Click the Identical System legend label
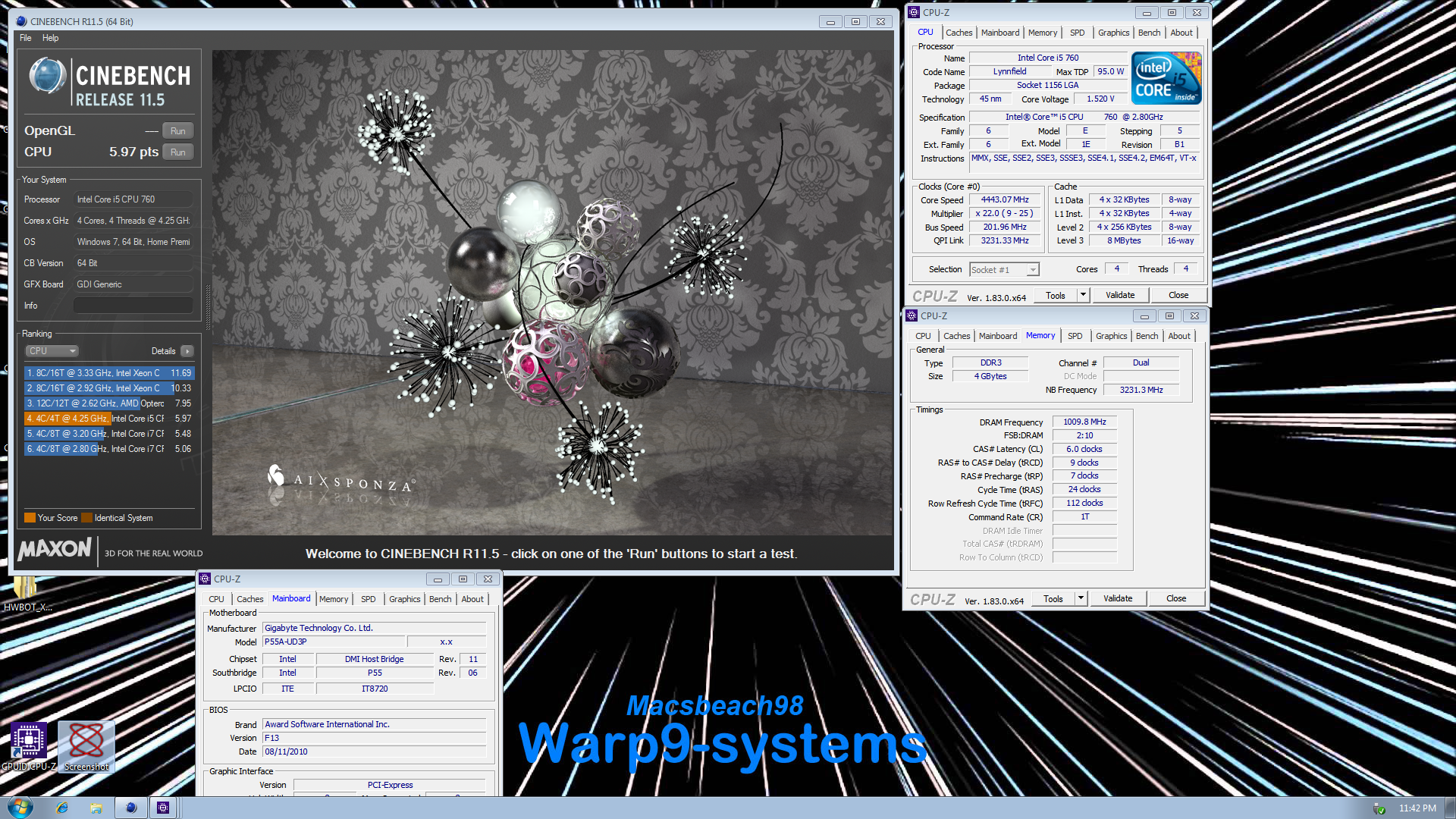 click(x=124, y=518)
